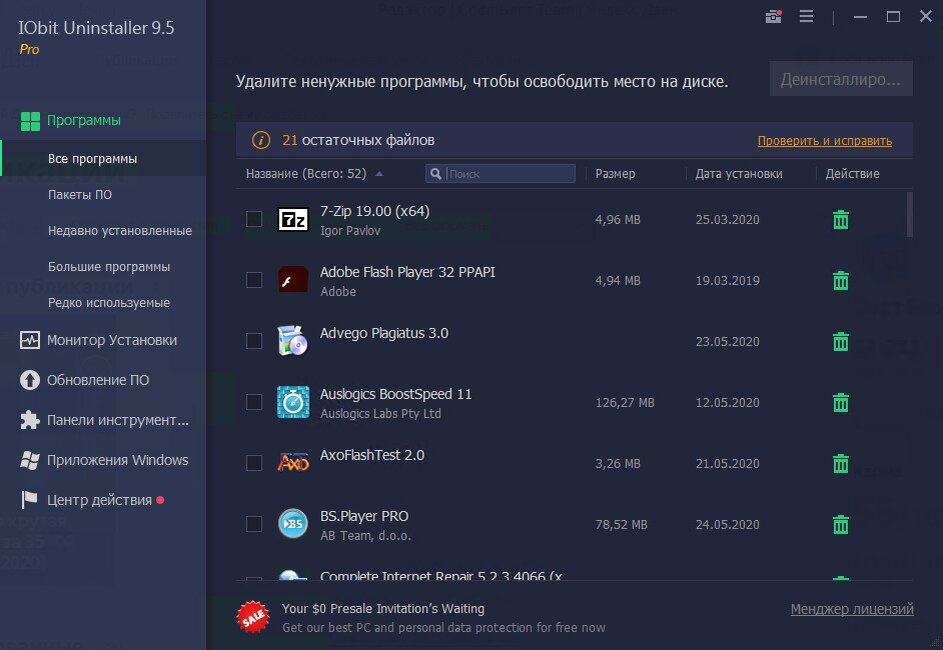Open Панели инструментов section
The image size is (943, 650).
[x=118, y=420]
